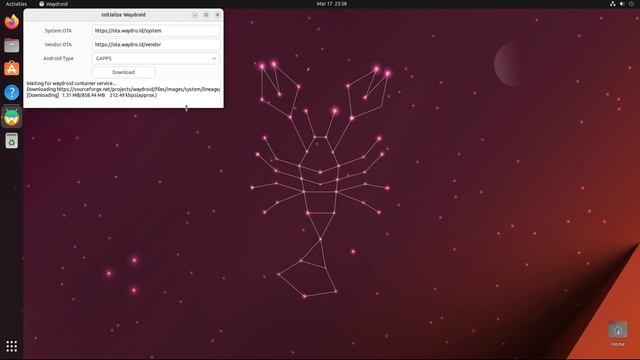
Task: Open the power menu icon
Action: coord(631,4)
